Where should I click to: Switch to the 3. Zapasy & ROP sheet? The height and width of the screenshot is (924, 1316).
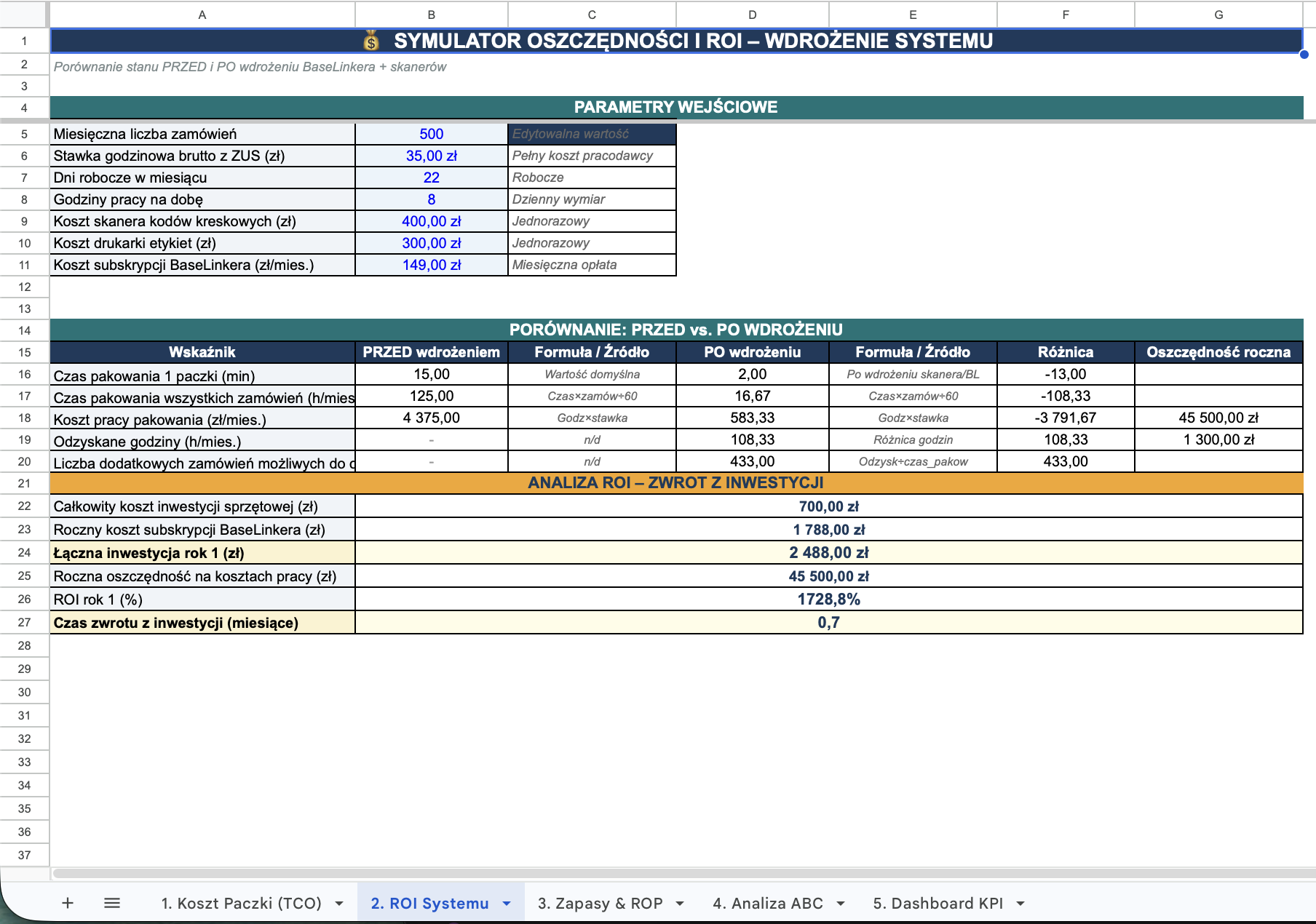[x=600, y=903]
